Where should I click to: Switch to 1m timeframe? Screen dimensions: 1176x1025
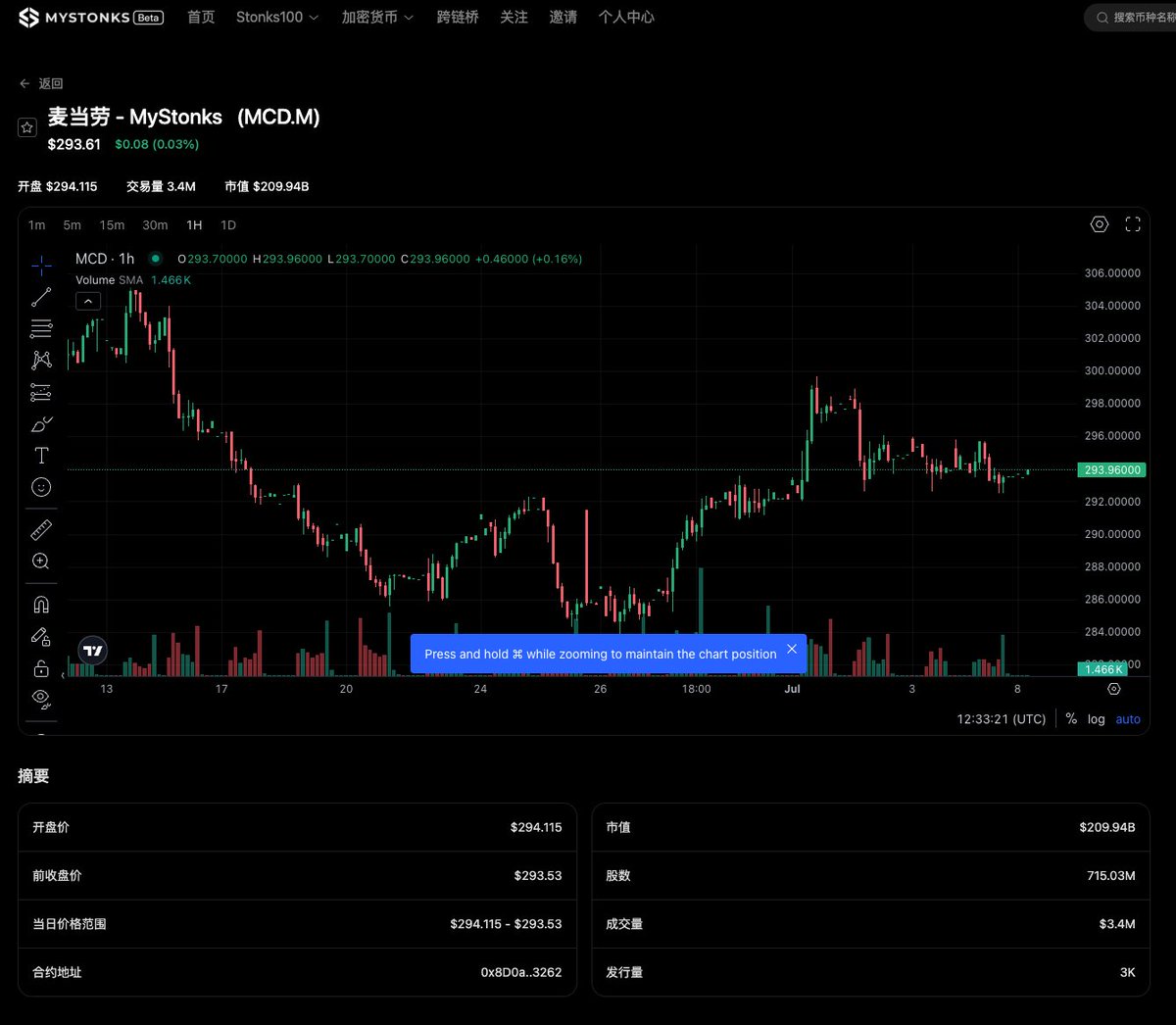point(36,225)
